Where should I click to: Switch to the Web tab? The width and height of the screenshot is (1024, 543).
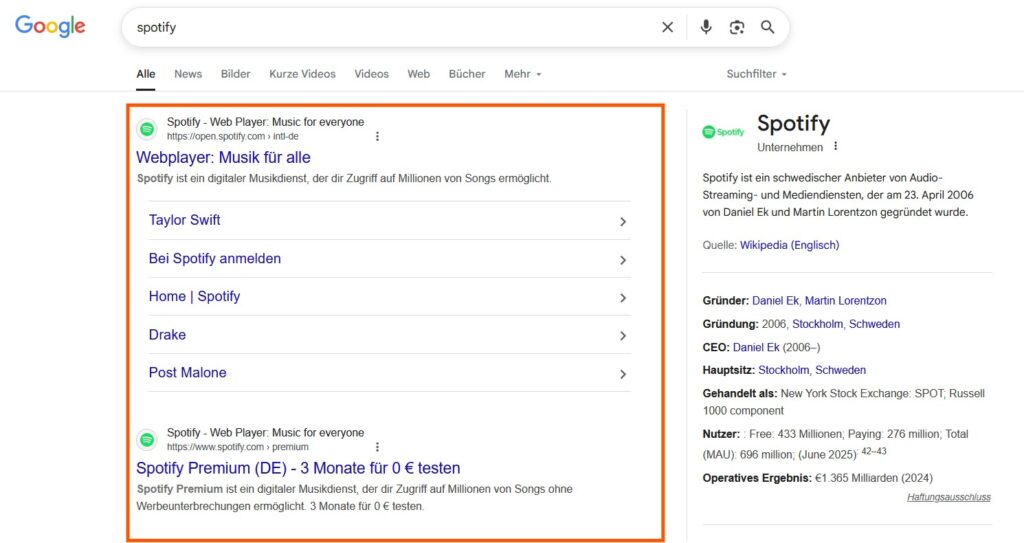pos(419,74)
